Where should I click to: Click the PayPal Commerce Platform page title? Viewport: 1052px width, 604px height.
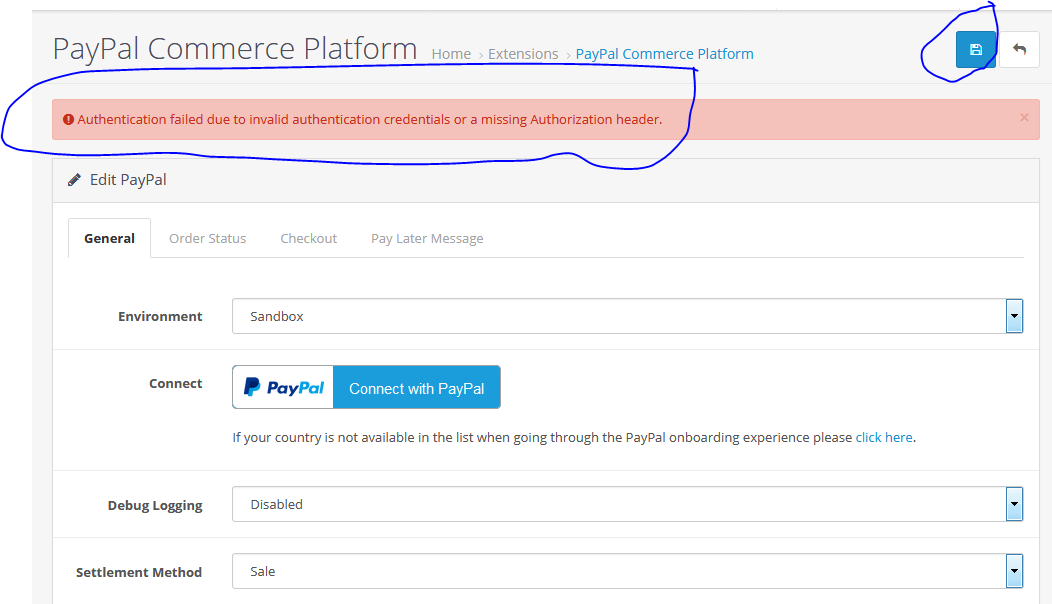235,48
